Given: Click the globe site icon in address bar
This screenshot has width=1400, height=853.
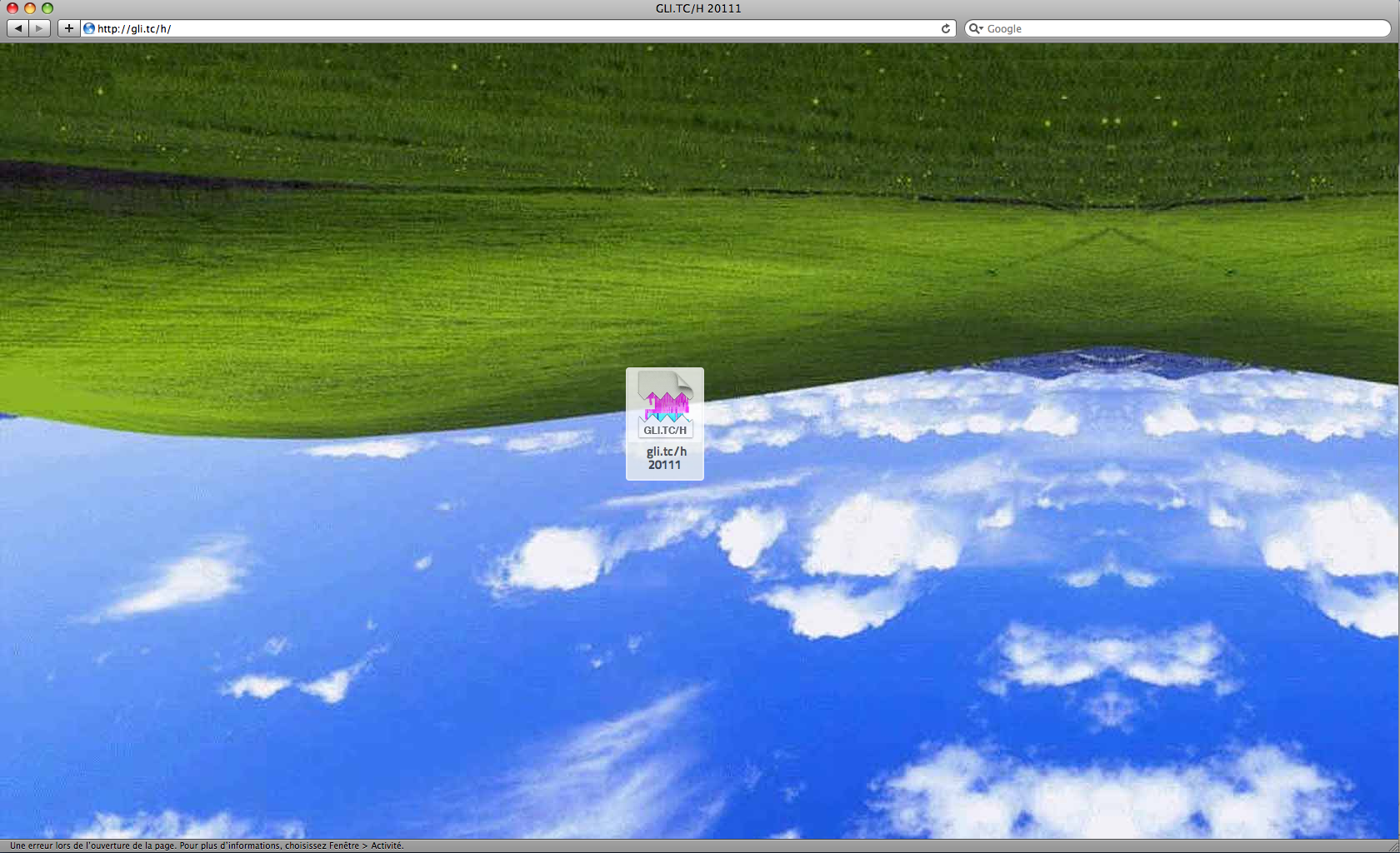Looking at the screenshot, I should tap(89, 28).
